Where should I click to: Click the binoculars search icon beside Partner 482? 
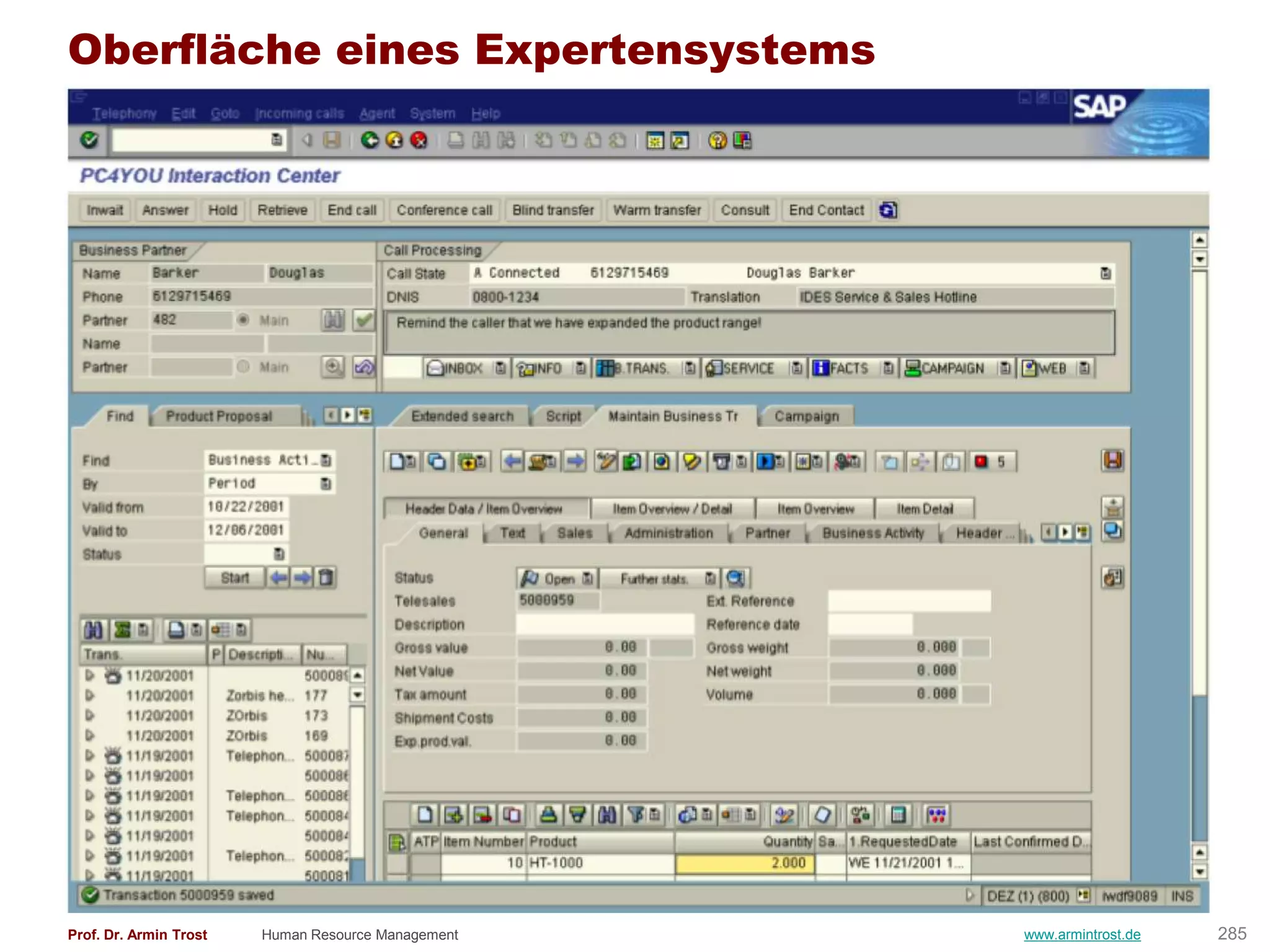333,320
